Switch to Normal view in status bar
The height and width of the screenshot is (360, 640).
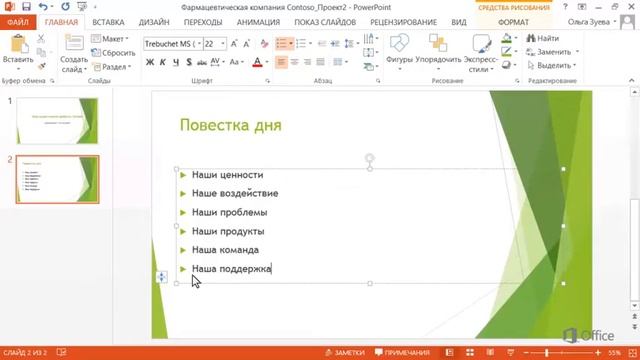tap(449, 352)
